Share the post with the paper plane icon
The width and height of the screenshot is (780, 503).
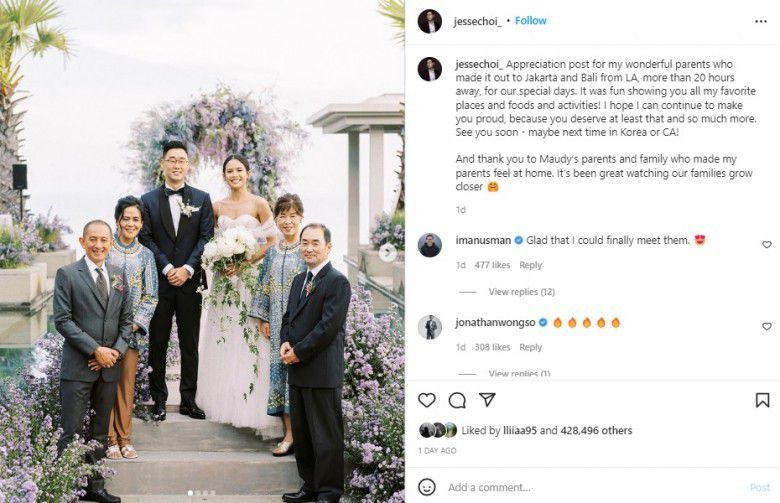[487, 400]
